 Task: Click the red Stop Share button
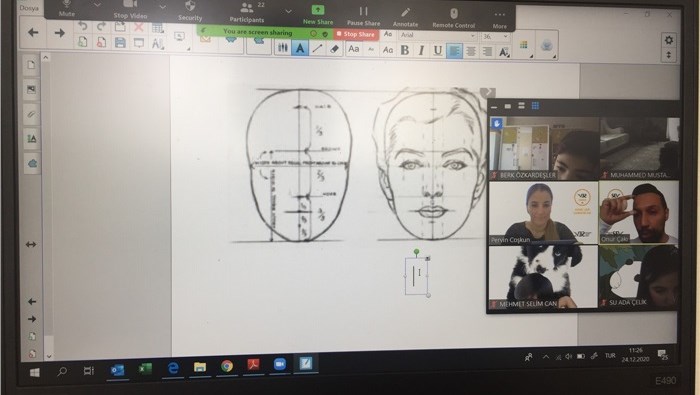point(356,34)
